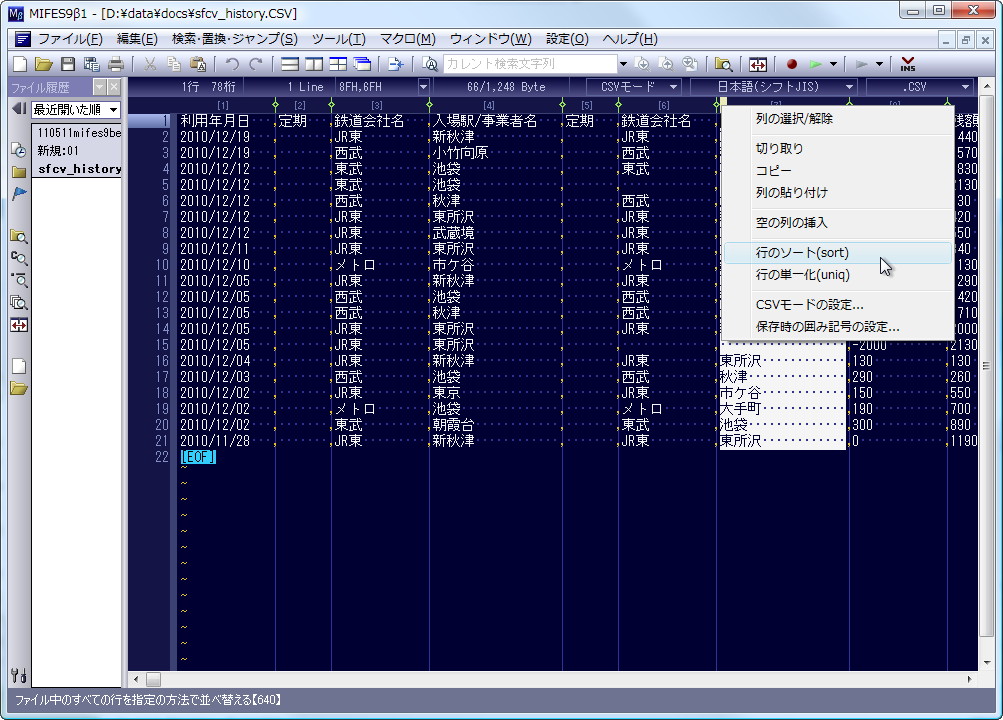Open the ファイル(F) menu
The width and height of the screenshot is (1003, 720).
(x=70, y=39)
